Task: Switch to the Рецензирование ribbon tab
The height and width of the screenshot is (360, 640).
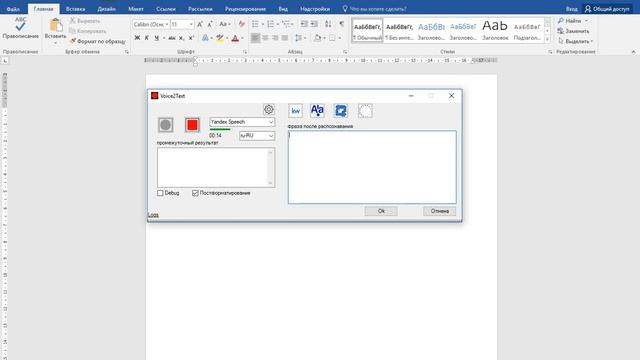Action: tap(245, 9)
